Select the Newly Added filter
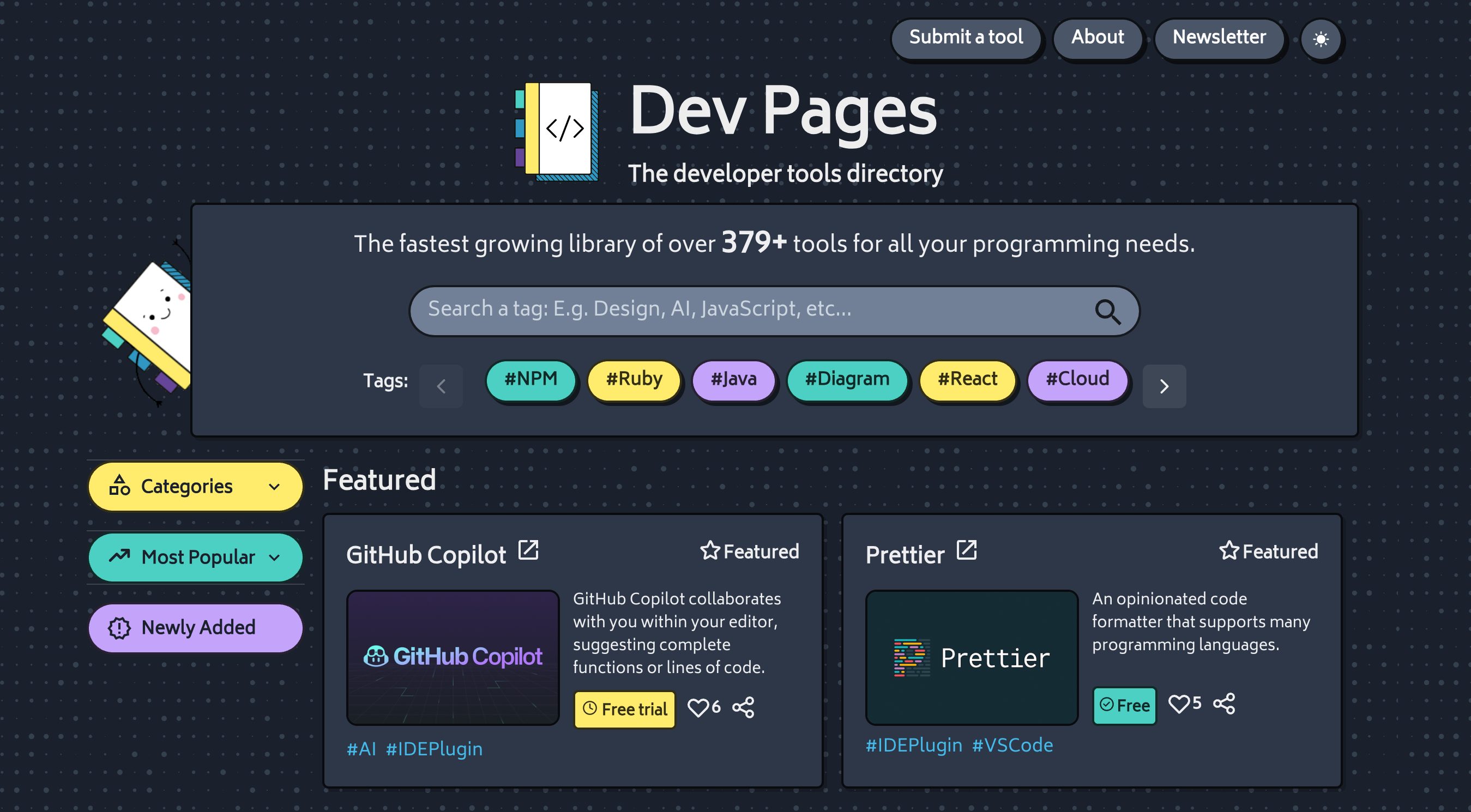1471x812 pixels. point(195,628)
